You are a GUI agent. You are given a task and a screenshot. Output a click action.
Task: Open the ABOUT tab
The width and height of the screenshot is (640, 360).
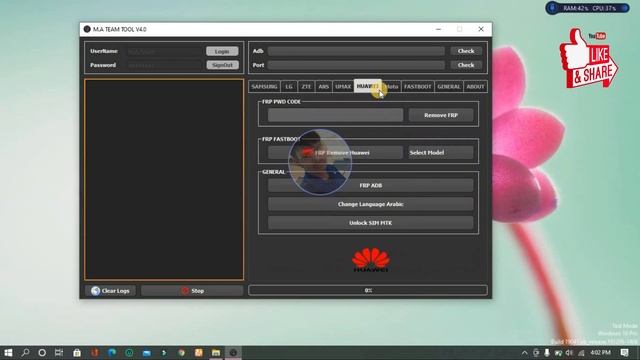pyautogui.click(x=476, y=87)
